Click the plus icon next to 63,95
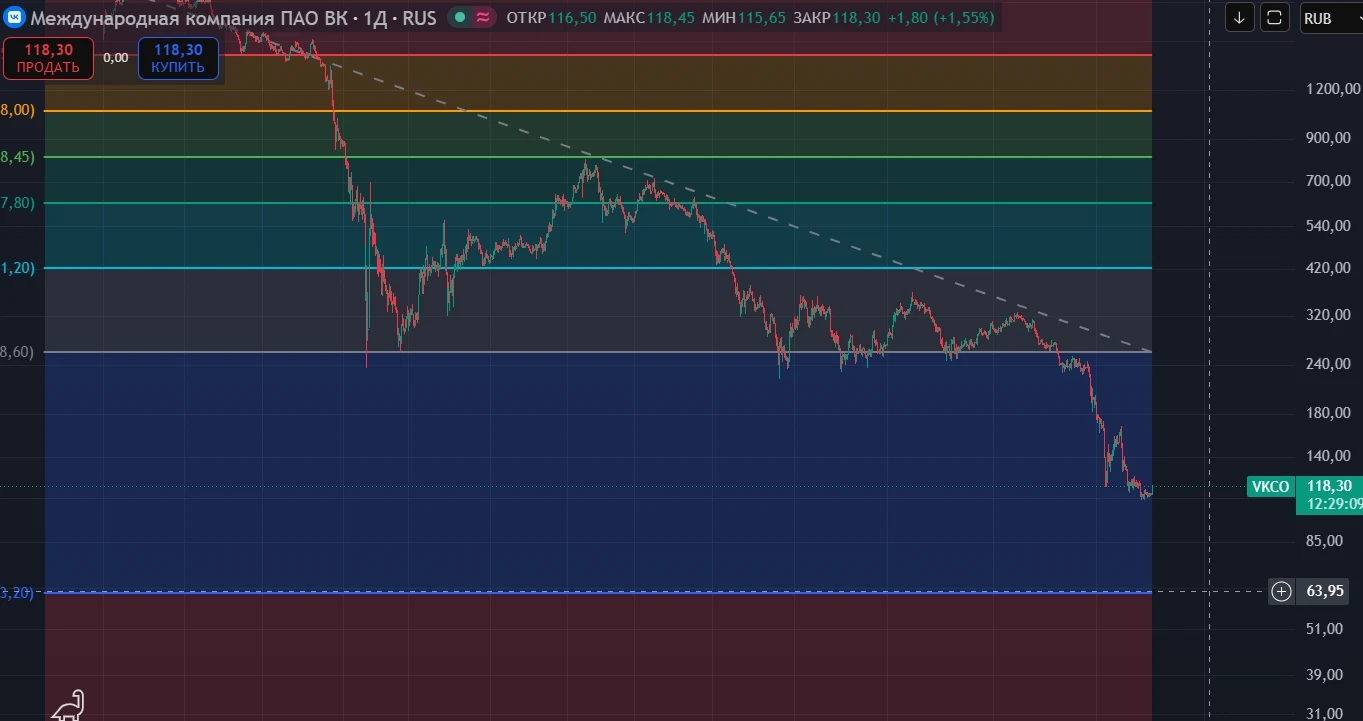 click(x=1281, y=591)
